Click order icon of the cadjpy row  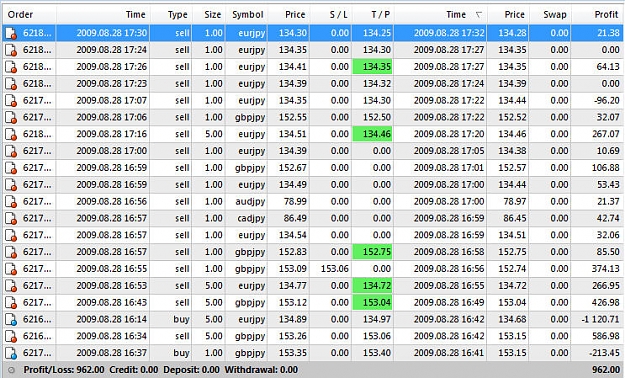coord(11,219)
